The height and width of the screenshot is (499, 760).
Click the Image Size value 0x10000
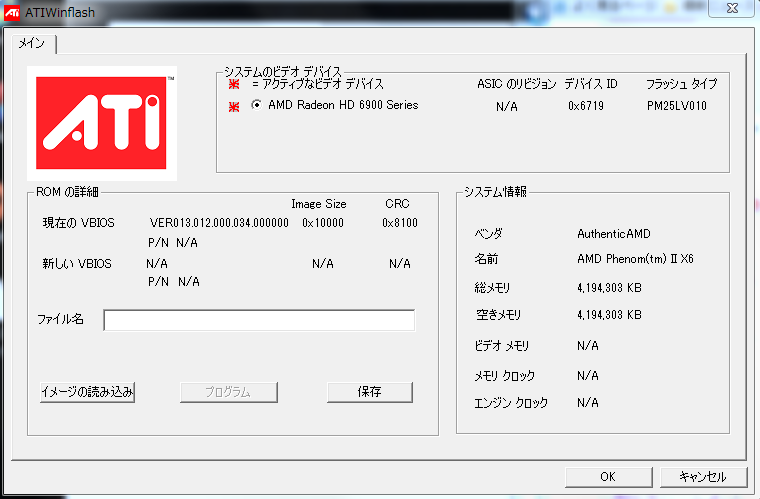[323, 223]
